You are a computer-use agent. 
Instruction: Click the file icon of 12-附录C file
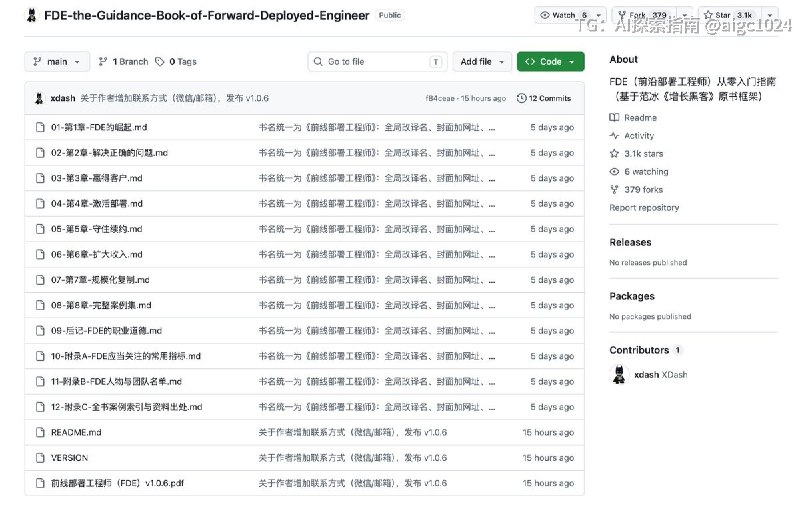(40, 407)
